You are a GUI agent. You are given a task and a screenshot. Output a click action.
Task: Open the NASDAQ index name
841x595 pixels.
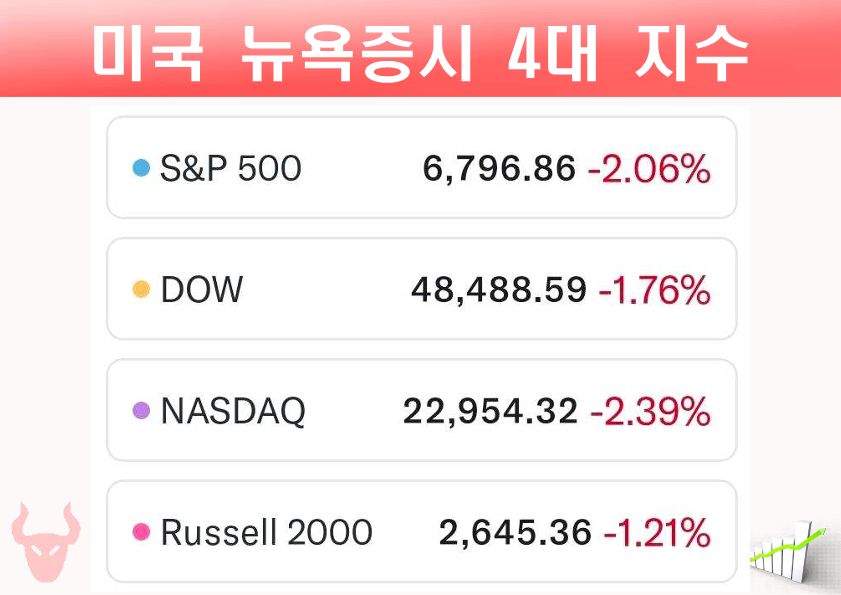tap(233, 411)
